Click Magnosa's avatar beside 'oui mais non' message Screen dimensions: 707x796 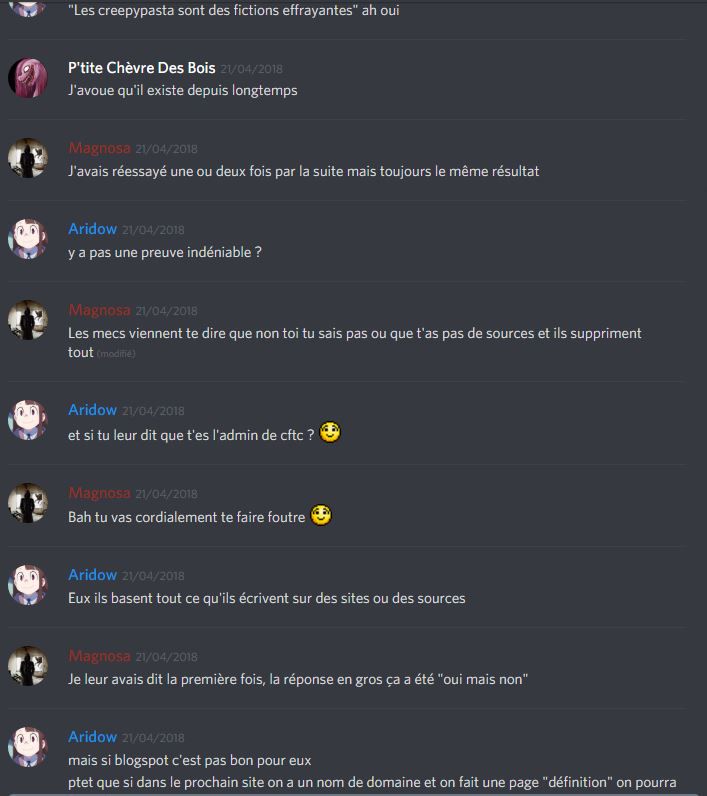[x=28, y=666]
